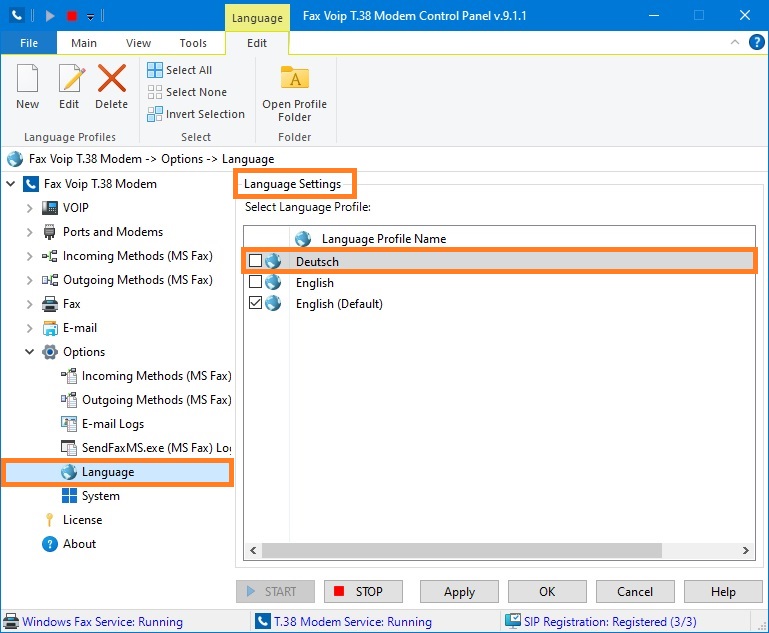Select the Fax printer tree item

tap(71, 304)
